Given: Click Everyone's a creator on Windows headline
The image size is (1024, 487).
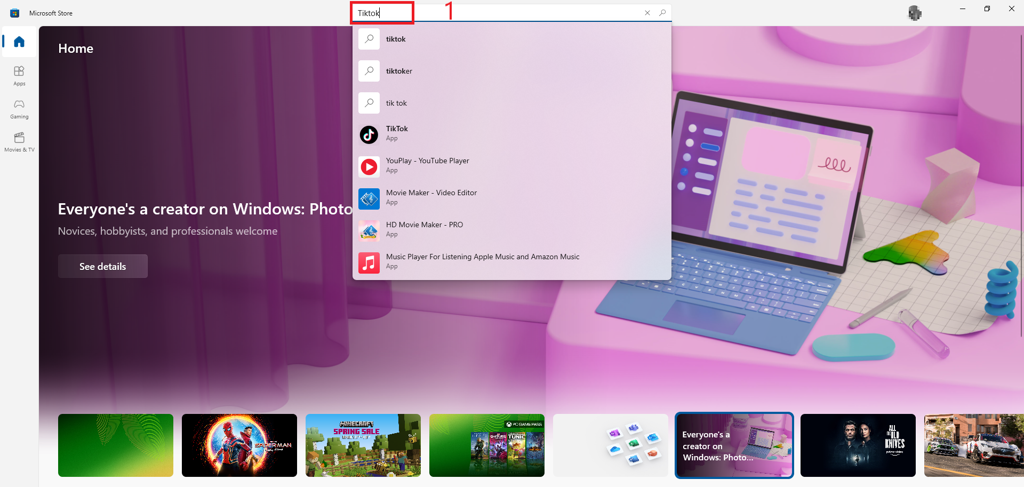Looking at the screenshot, I should coord(205,209).
